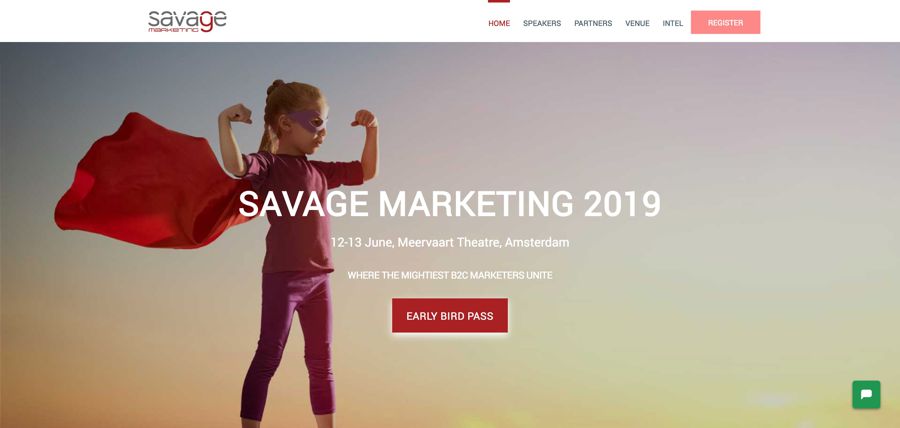
Task: Click the girl's raised fist near the headline
Action: pyautogui.click(x=364, y=119)
